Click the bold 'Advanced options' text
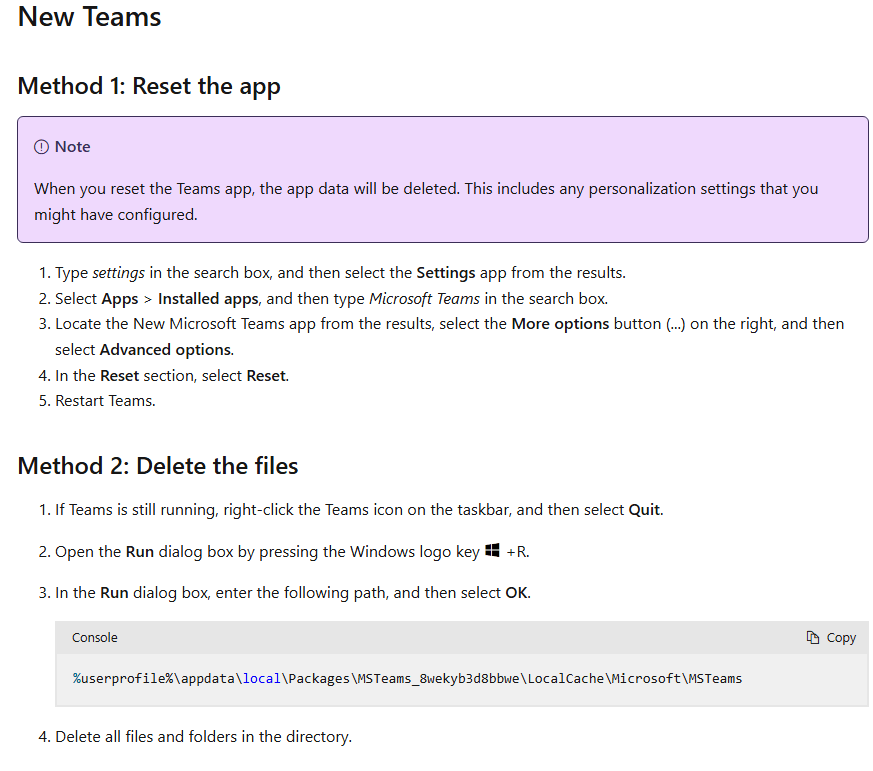 (x=165, y=350)
